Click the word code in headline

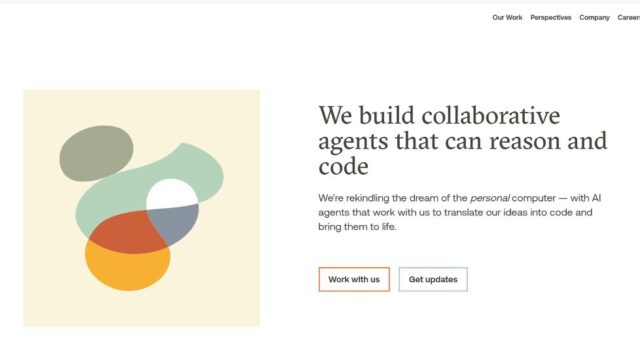343,167
